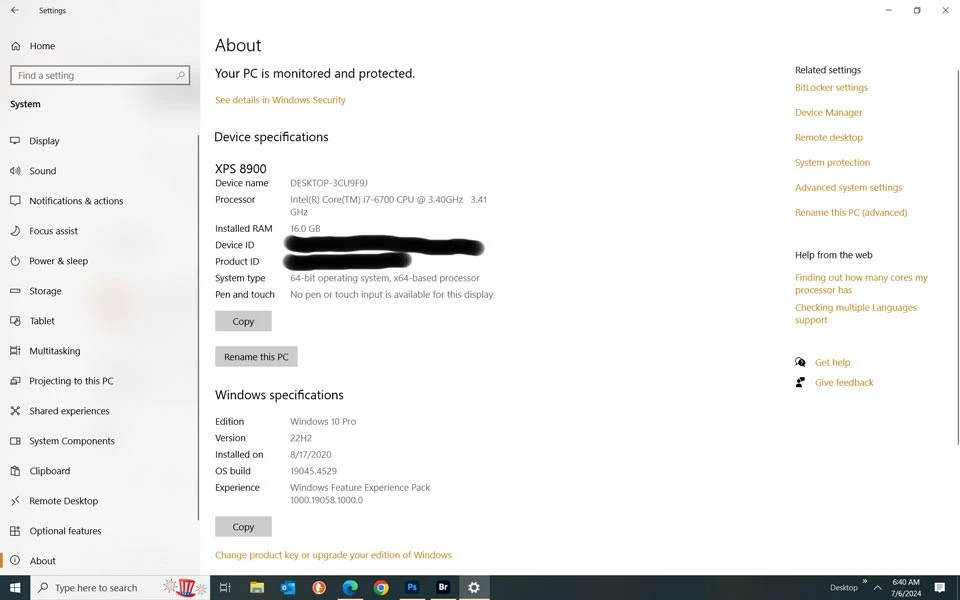960x600 pixels.
Task: Open the Windows Start menu
Action: coord(15,588)
